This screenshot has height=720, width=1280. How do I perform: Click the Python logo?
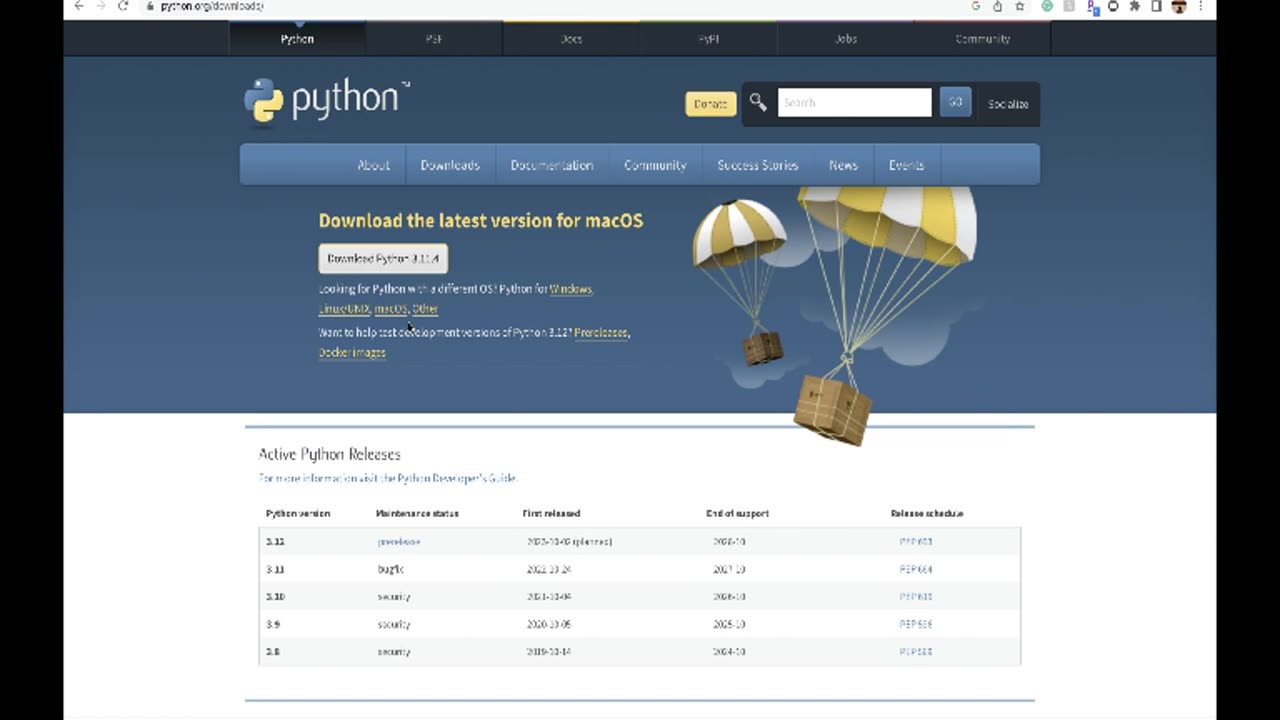(327, 101)
